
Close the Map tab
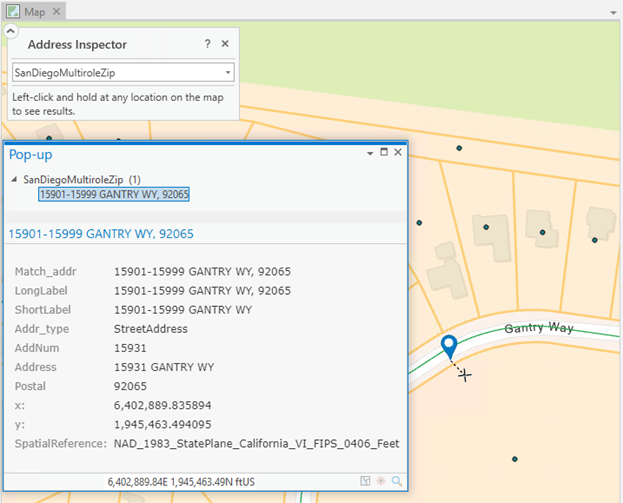click(x=56, y=11)
